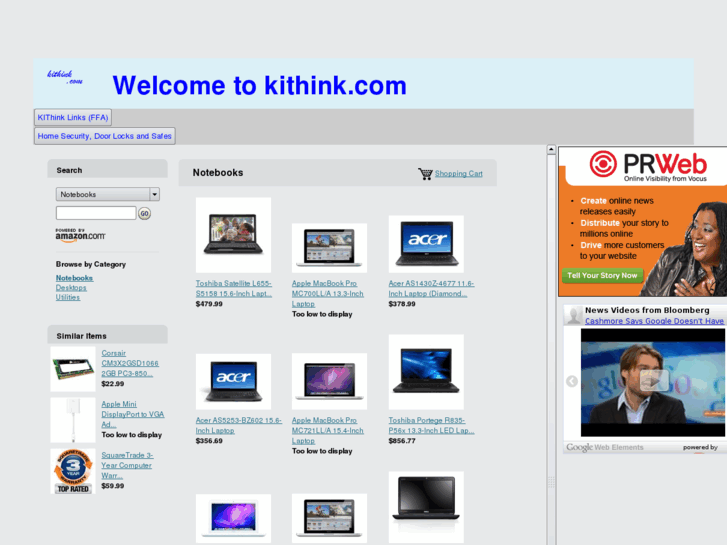Click the kithink.com logo
Image resolution: width=727 pixels, height=545 pixels.
(x=65, y=77)
